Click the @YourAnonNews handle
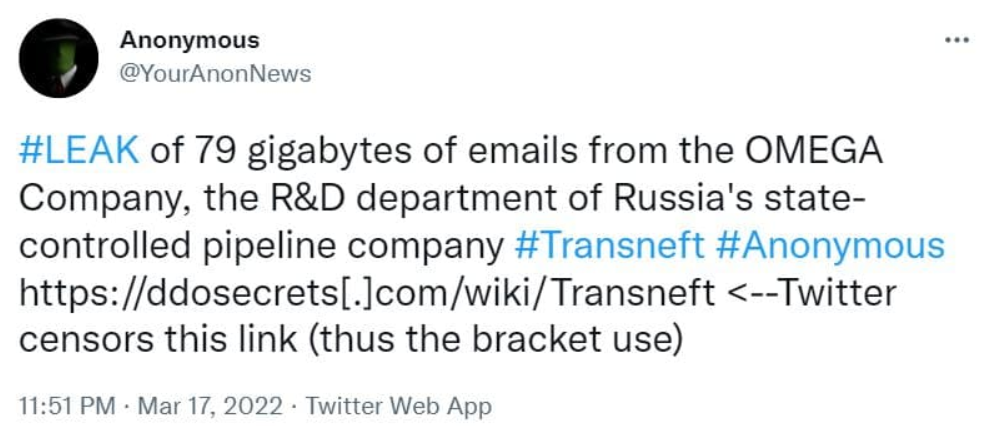This screenshot has height=426, width=984. click(x=215, y=73)
